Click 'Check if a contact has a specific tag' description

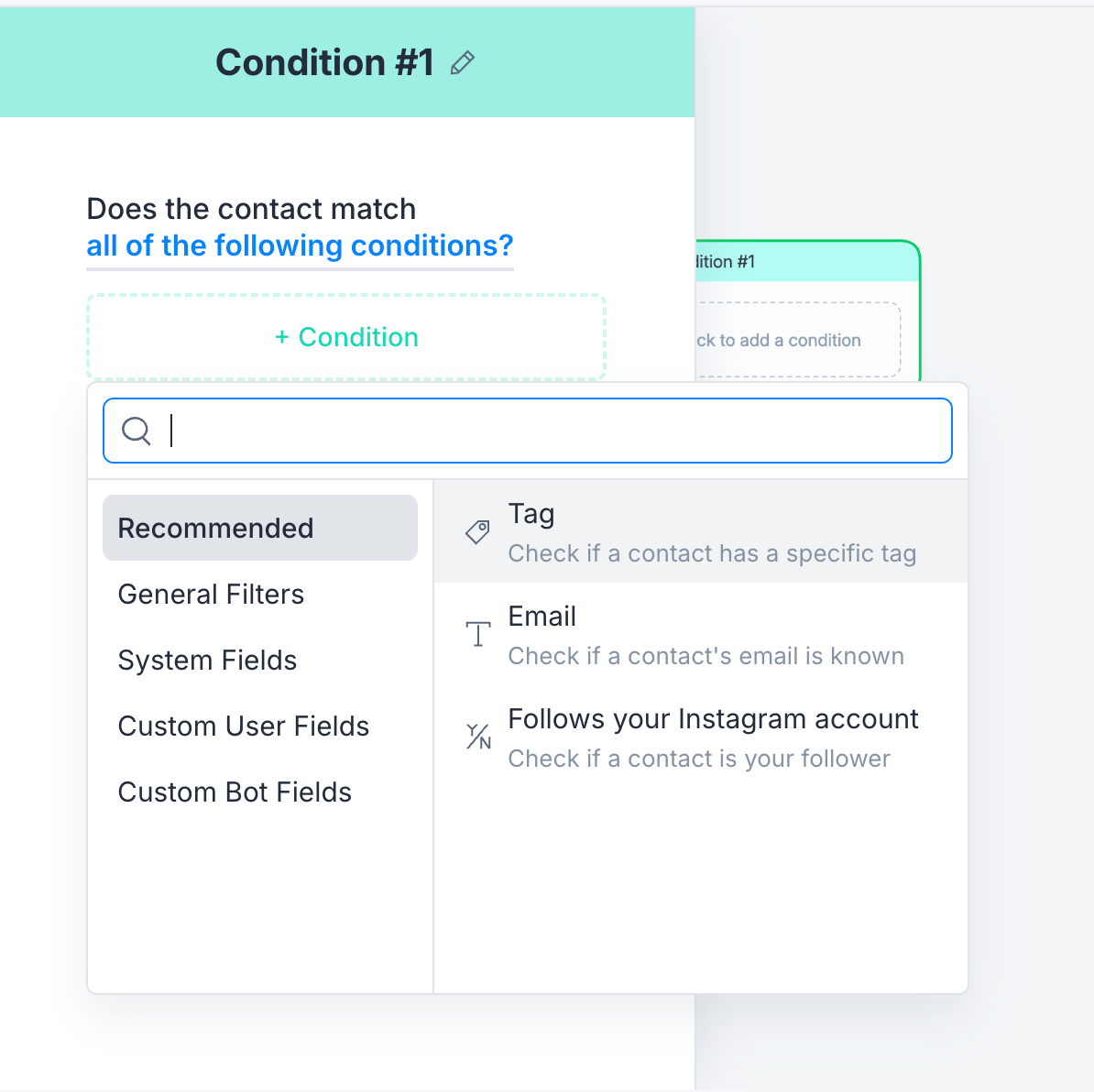[712, 553]
